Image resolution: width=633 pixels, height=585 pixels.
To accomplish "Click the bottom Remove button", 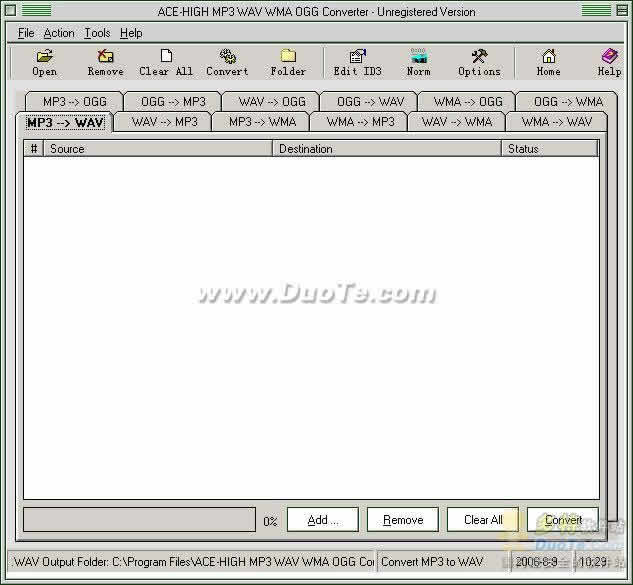I will point(402,520).
